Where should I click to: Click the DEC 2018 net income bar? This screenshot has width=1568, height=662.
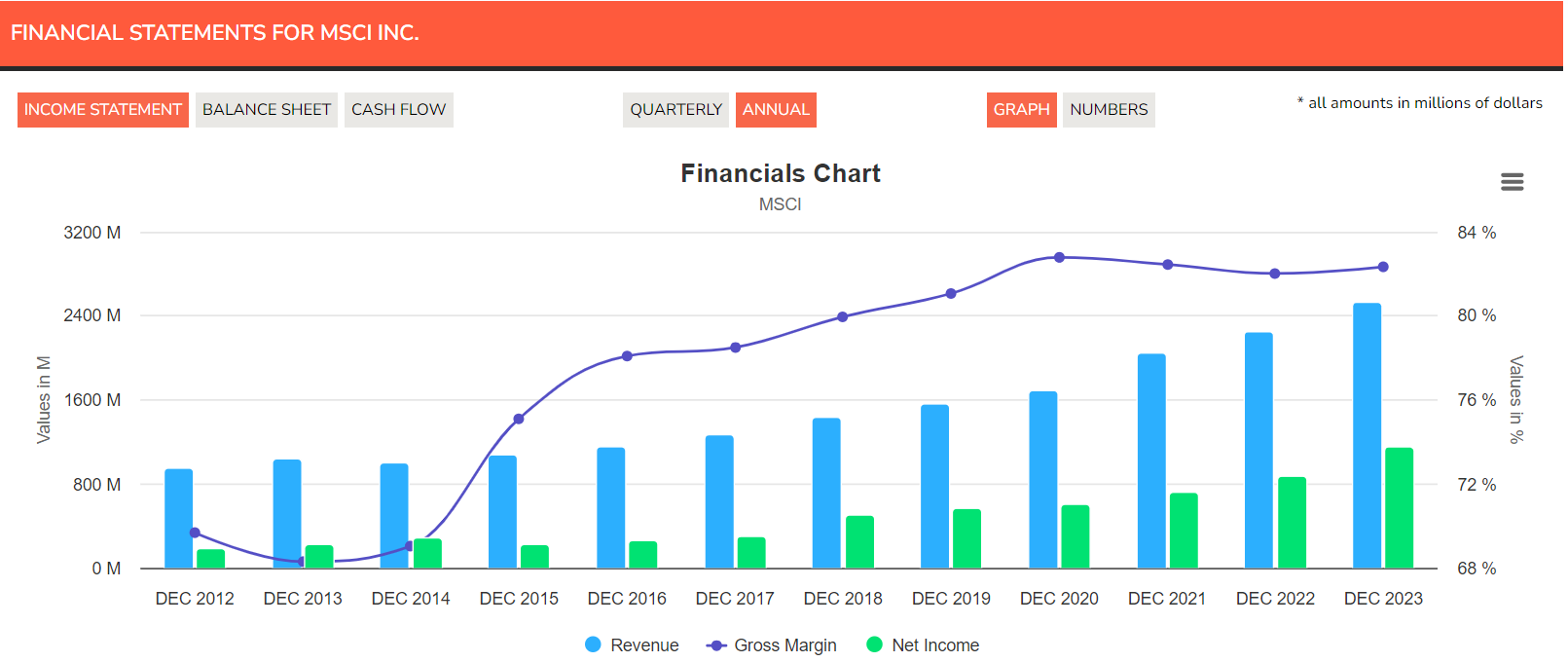859,542
